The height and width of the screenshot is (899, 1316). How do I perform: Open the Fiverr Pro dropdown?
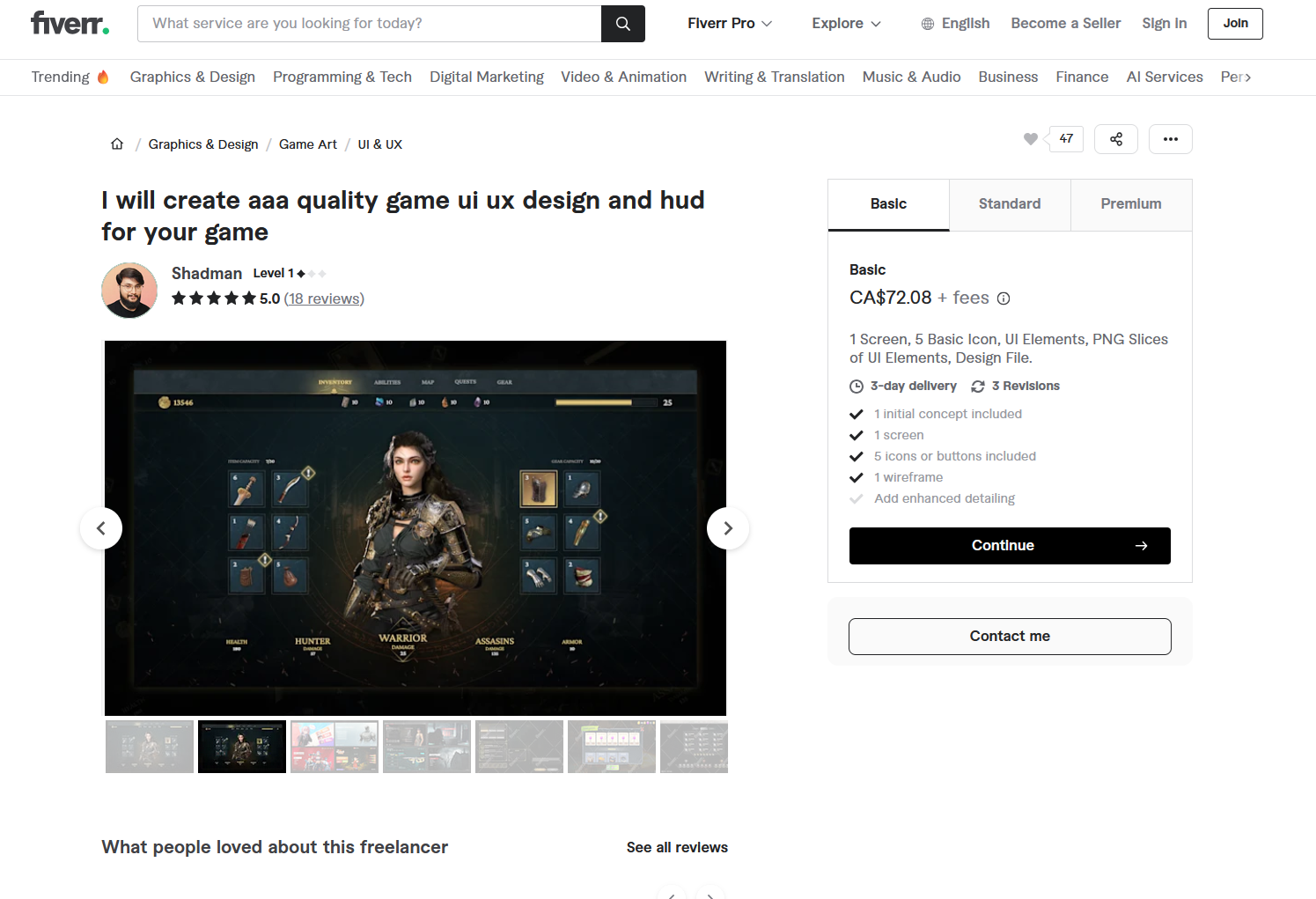730,24
